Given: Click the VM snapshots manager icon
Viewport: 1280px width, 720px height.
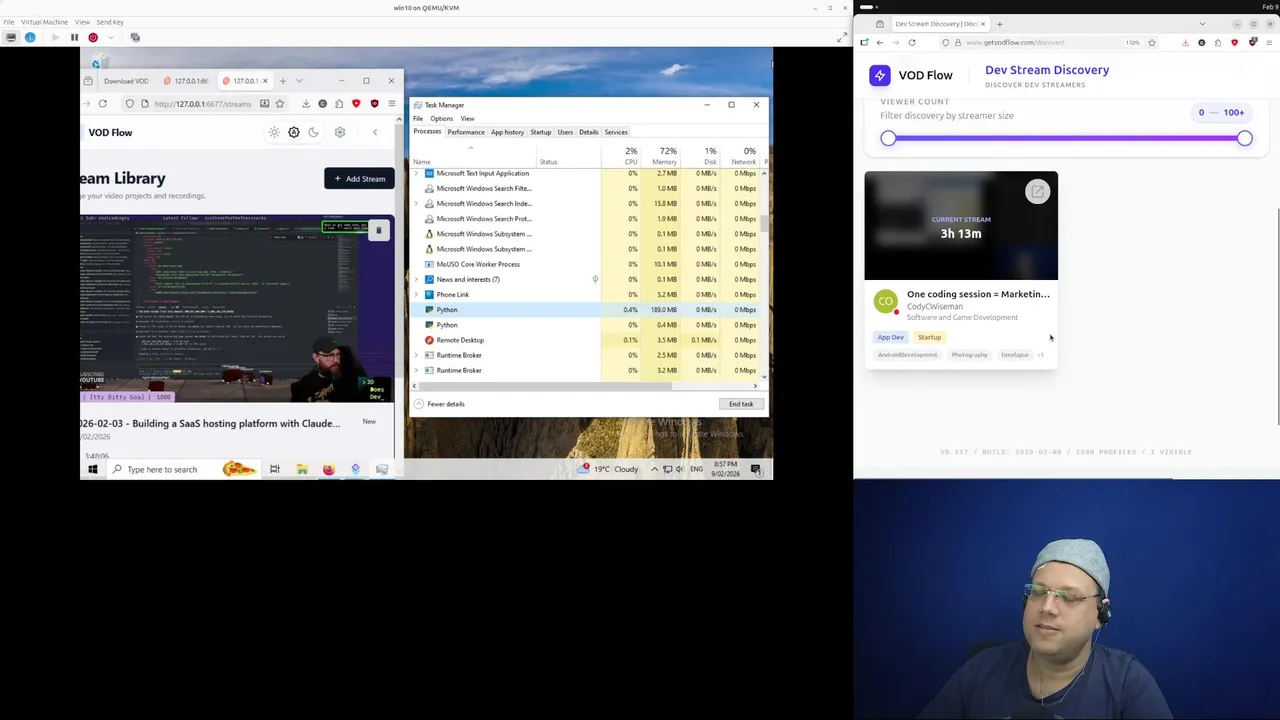Looking at the screenshot, I should click(135, 37).
